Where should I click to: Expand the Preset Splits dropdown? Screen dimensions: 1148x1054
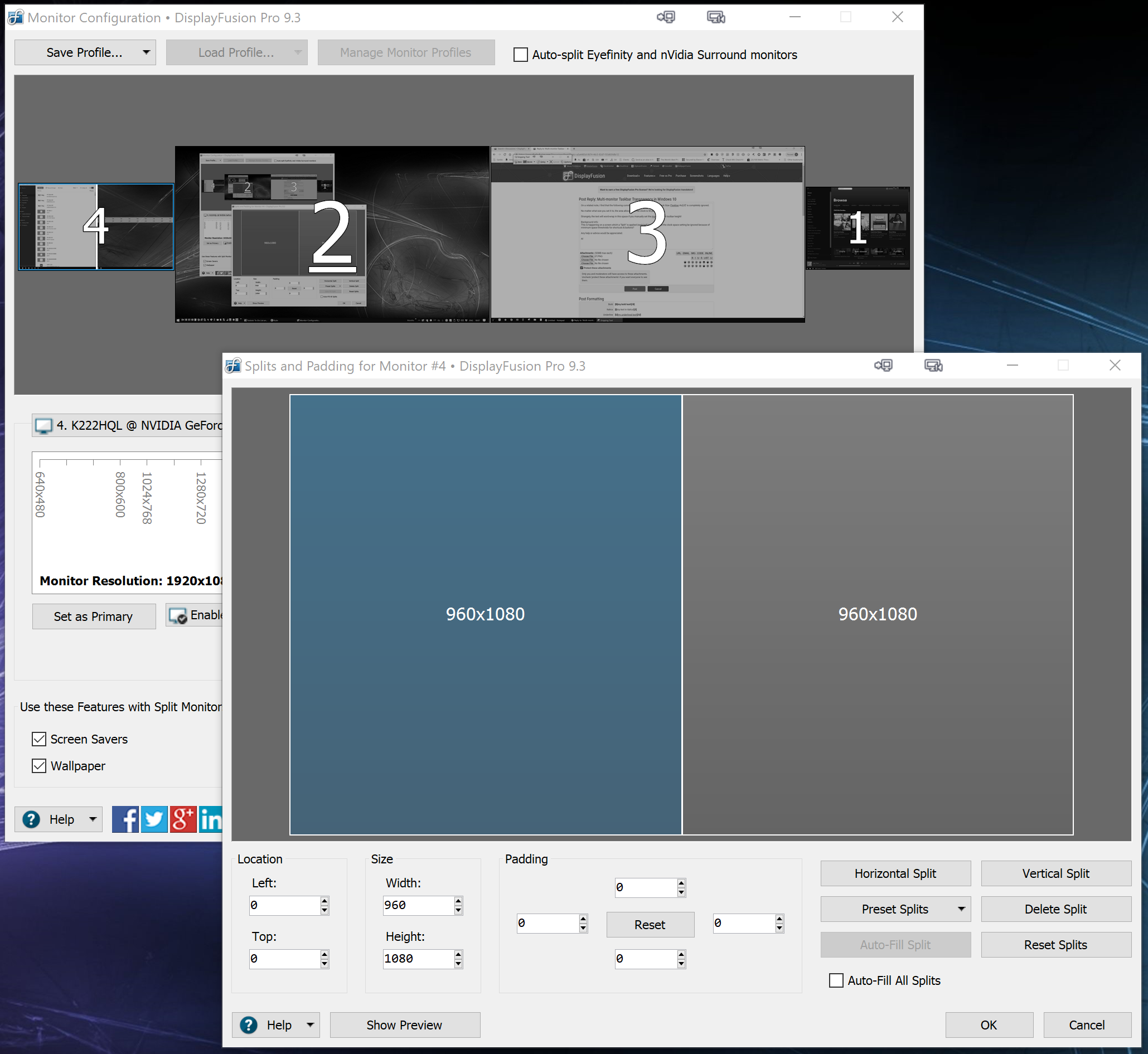pos(961,909)
